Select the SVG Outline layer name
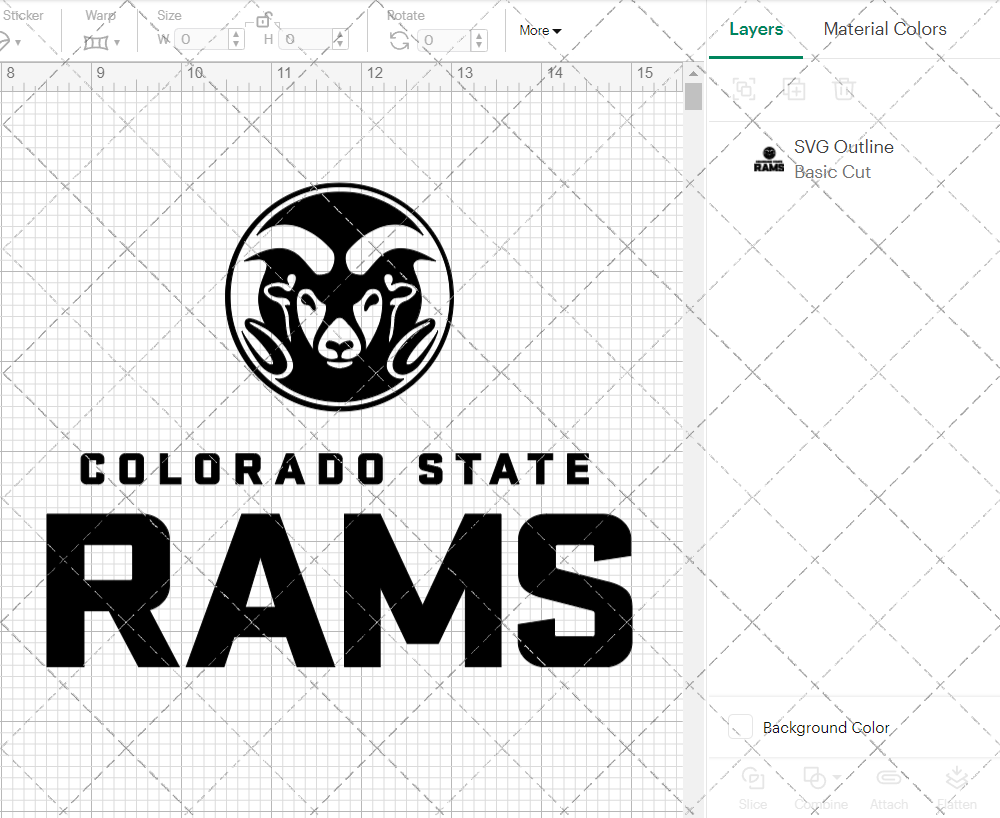Image resolution: width=1000 pixels, height=818 pixels. tap(843, 147)
